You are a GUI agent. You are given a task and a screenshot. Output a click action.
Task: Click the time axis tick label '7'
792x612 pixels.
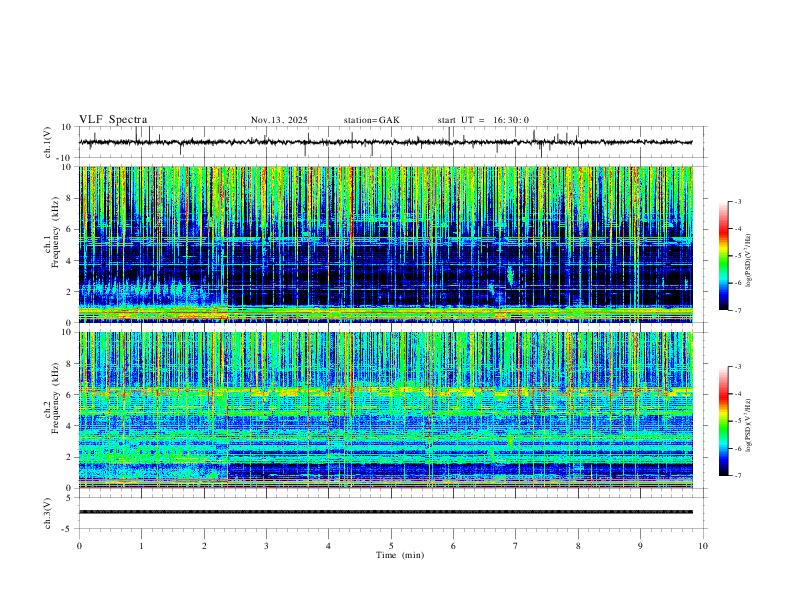[x=516, y=546]
